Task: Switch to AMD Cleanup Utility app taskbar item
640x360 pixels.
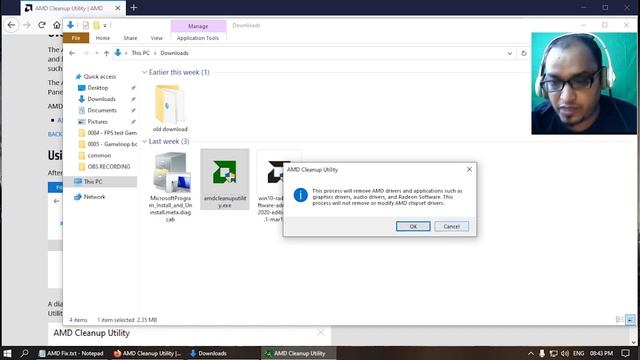Action: coord(299,353)
